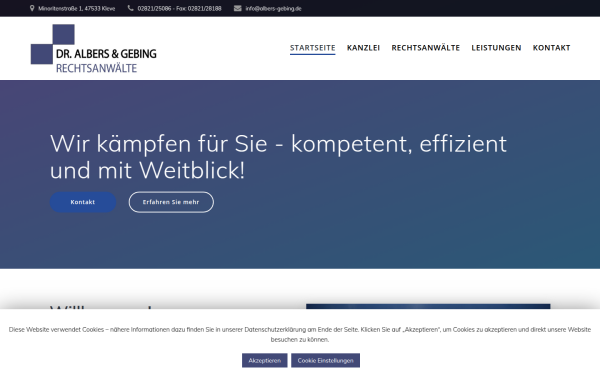Open Cookie Einstellungen
Viewport: 600px width, 375px height.
(325, 360)
